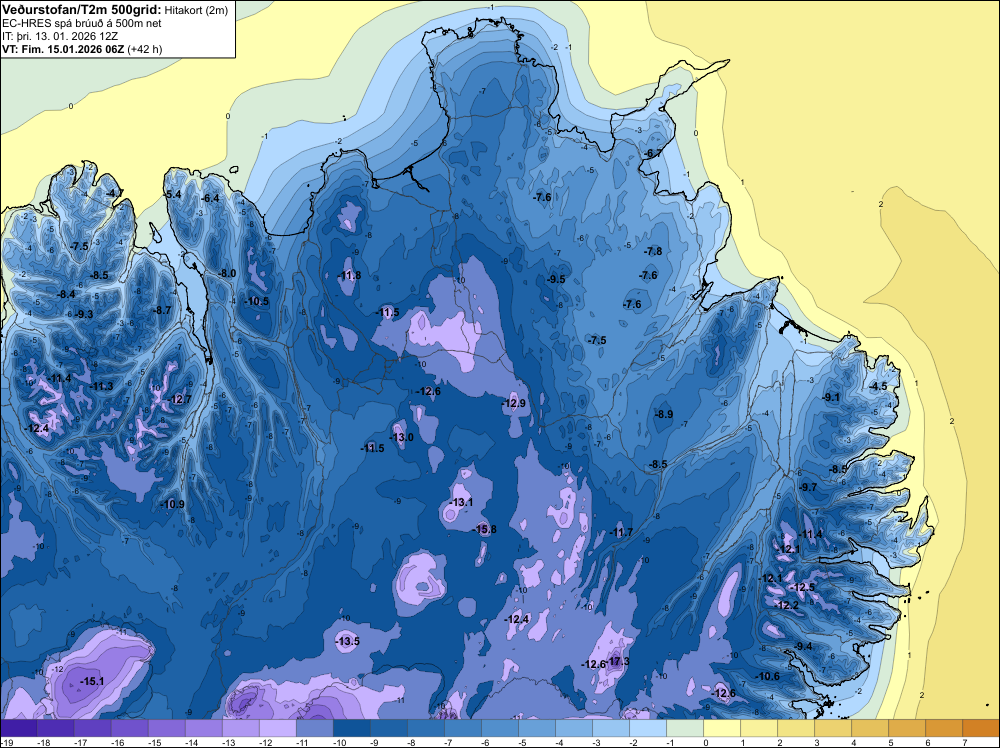Click the -11.7 temperature value
The height and width of the screenshot is (748, 1000).
pyautogui.click(x=621, y=532)
